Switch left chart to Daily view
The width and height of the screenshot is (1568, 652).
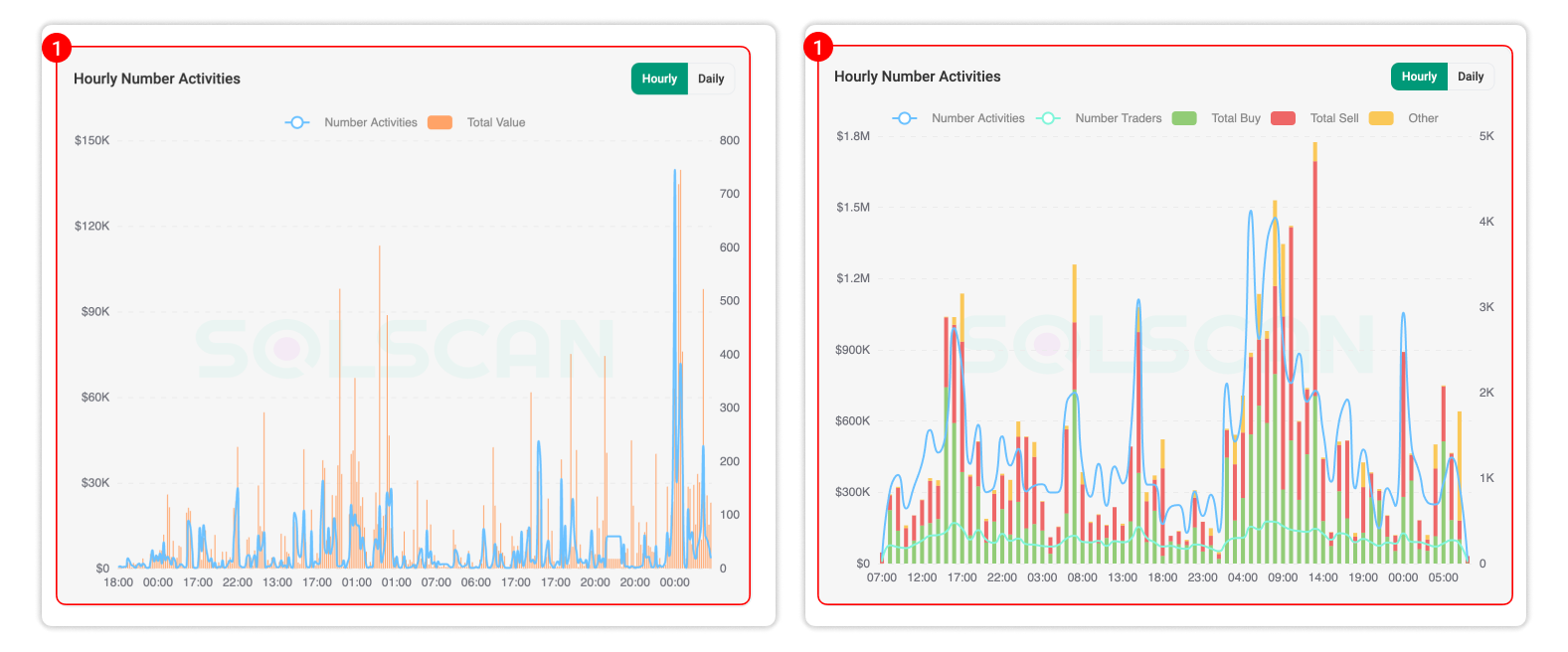[x=711, y=80]
